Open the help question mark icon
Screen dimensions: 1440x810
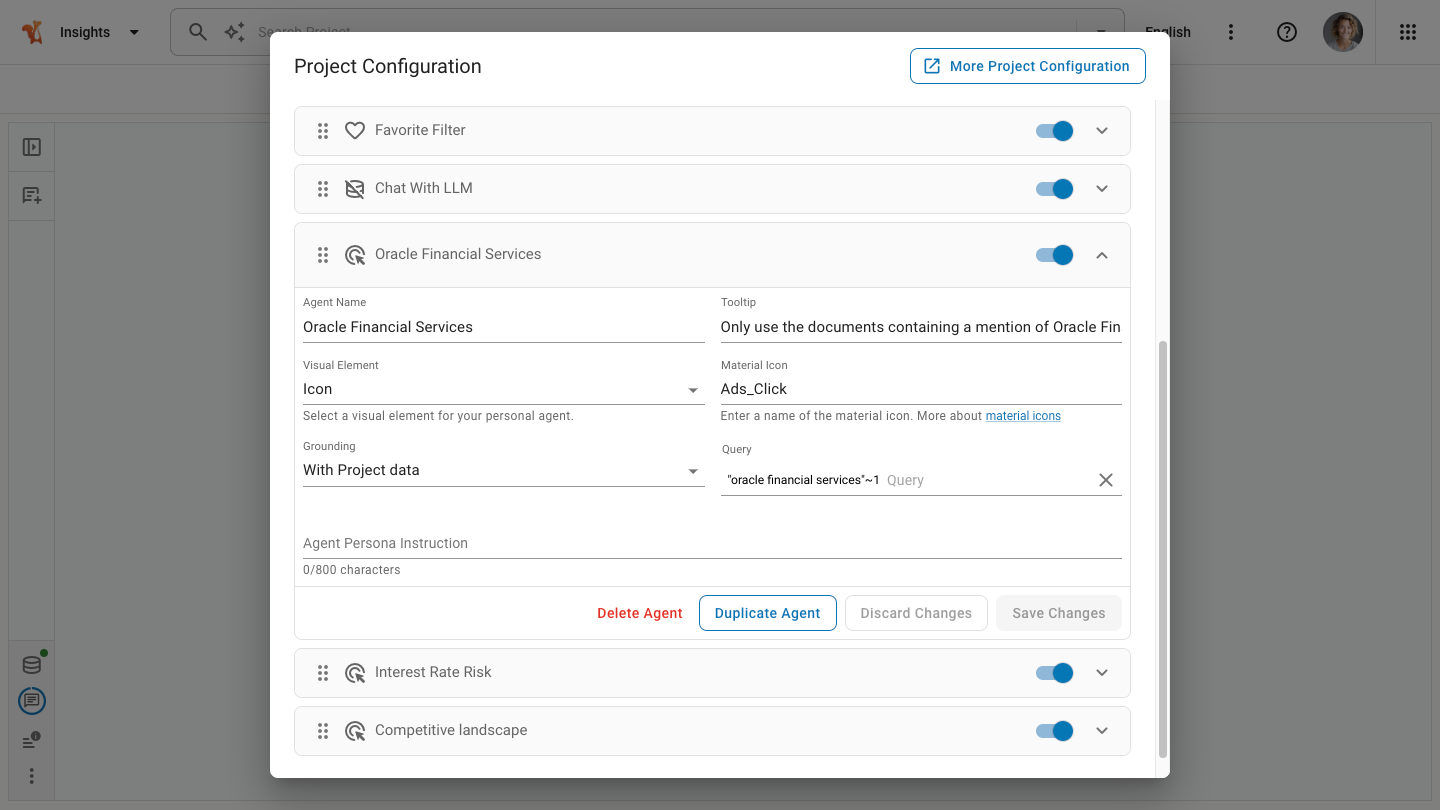(x=1287, y=32)
